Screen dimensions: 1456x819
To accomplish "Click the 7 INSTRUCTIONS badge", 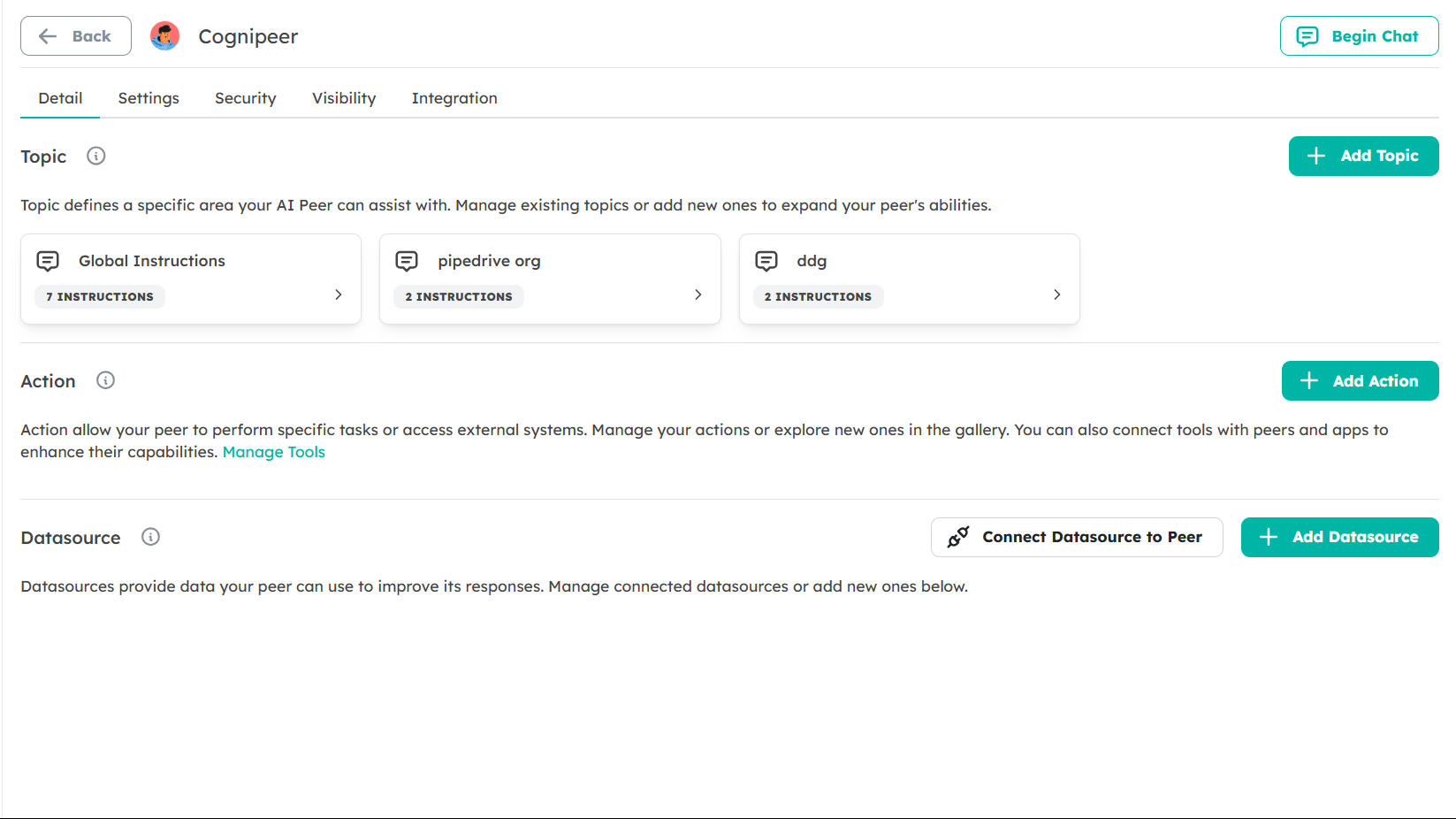I will [99, 296].
